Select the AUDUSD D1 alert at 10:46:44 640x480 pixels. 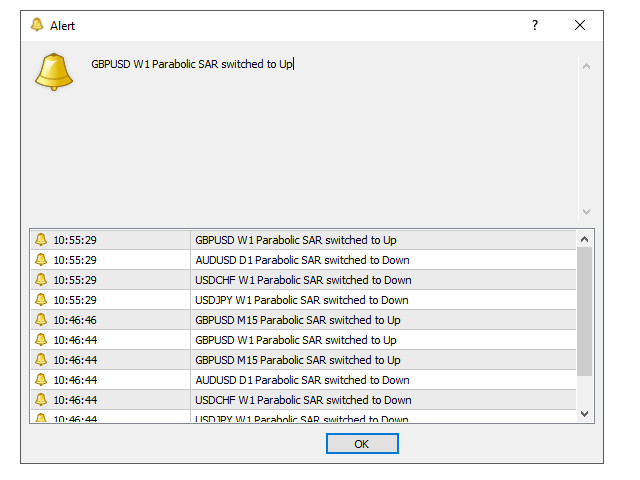pos(302,380)
